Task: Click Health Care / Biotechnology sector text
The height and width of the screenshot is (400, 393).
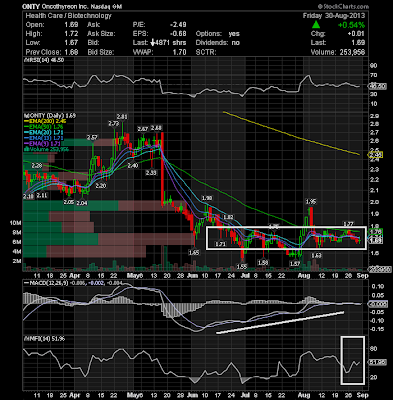Action: (68, 16)
